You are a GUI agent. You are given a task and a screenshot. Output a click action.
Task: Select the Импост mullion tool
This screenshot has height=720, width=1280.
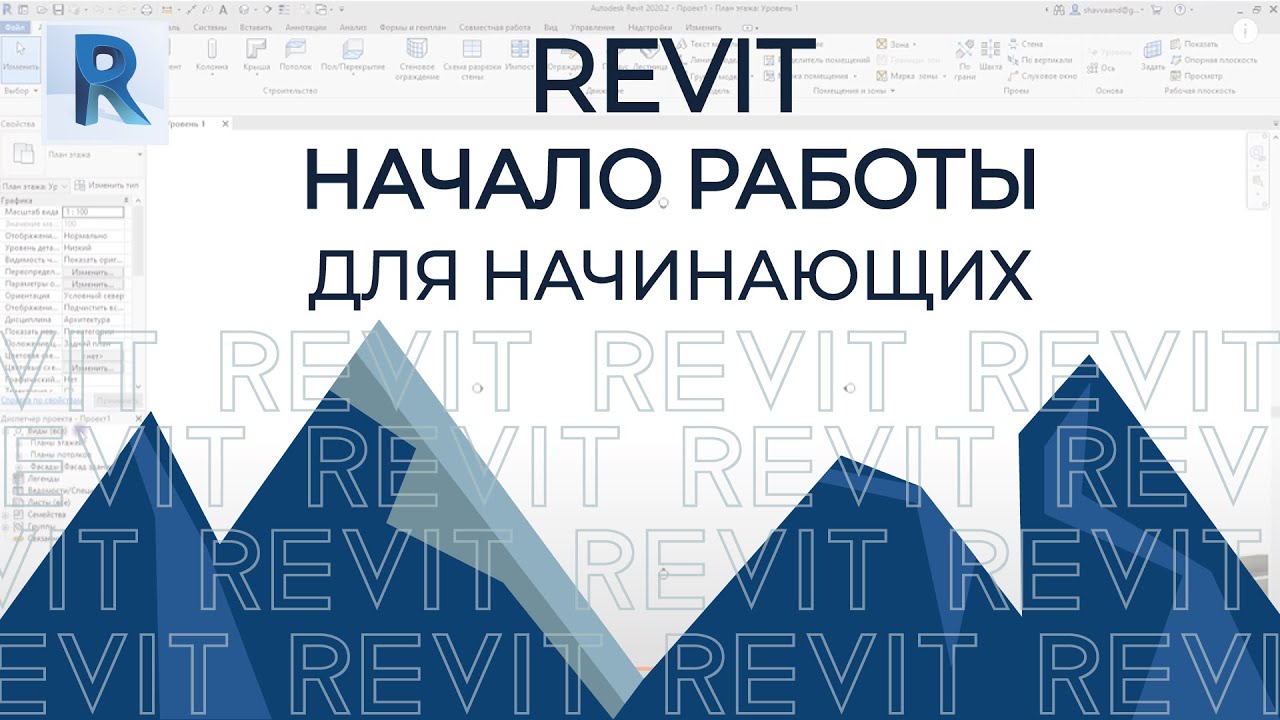click(520, 56)
